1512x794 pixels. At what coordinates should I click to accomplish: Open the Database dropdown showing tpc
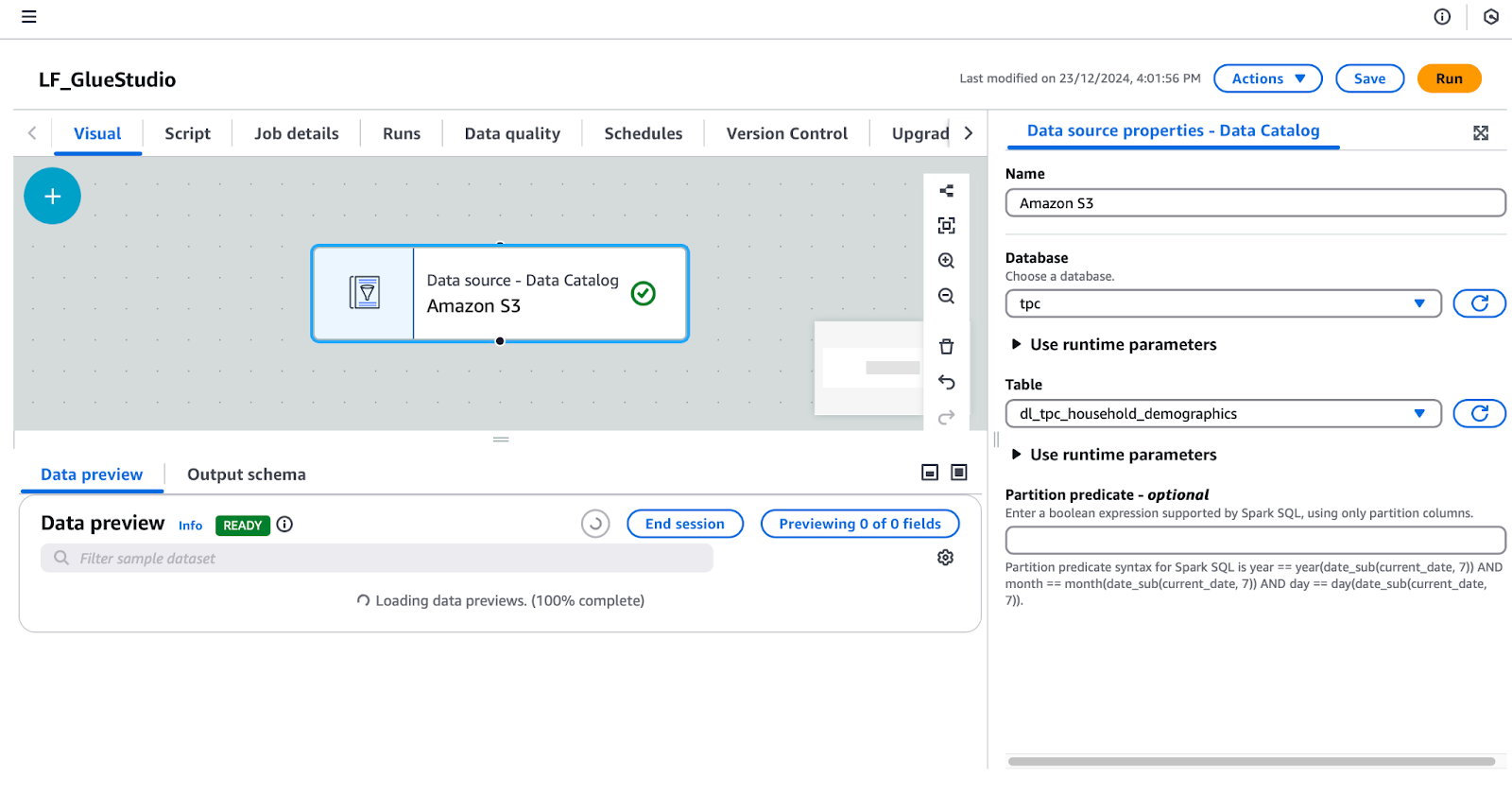pyautogui.click(x=1223, y=303)
